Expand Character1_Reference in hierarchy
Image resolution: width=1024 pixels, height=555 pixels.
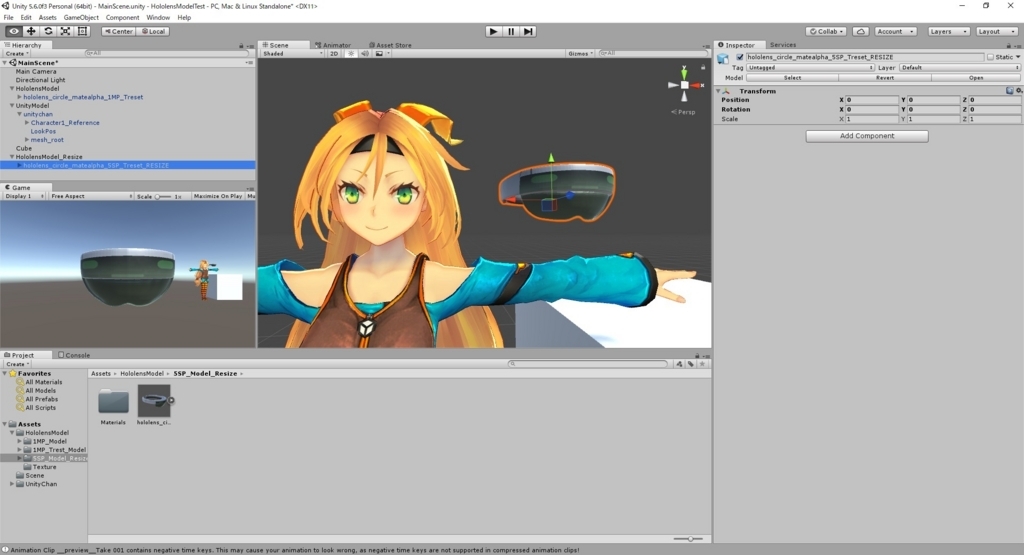point(27,123)
